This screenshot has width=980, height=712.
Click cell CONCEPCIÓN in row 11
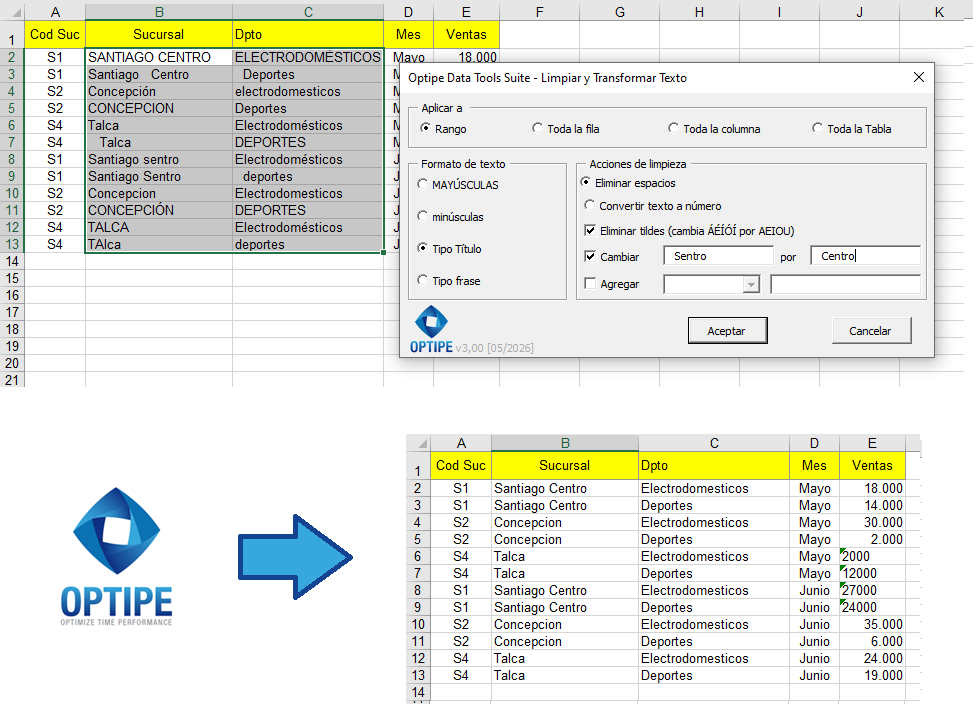pos(159,210)
